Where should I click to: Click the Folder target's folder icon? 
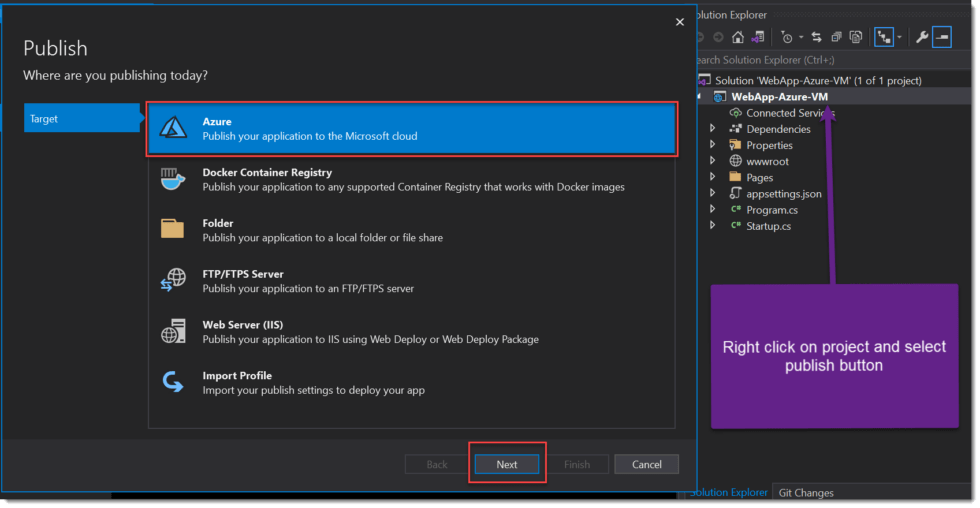(172, 229)
